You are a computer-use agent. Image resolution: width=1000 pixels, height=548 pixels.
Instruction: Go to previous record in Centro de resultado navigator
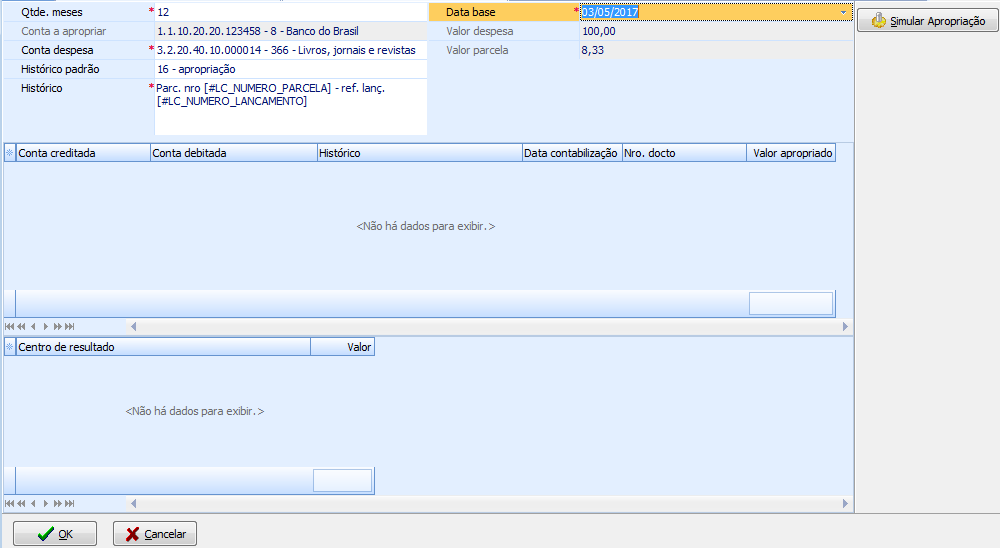[x=33, y=503]
